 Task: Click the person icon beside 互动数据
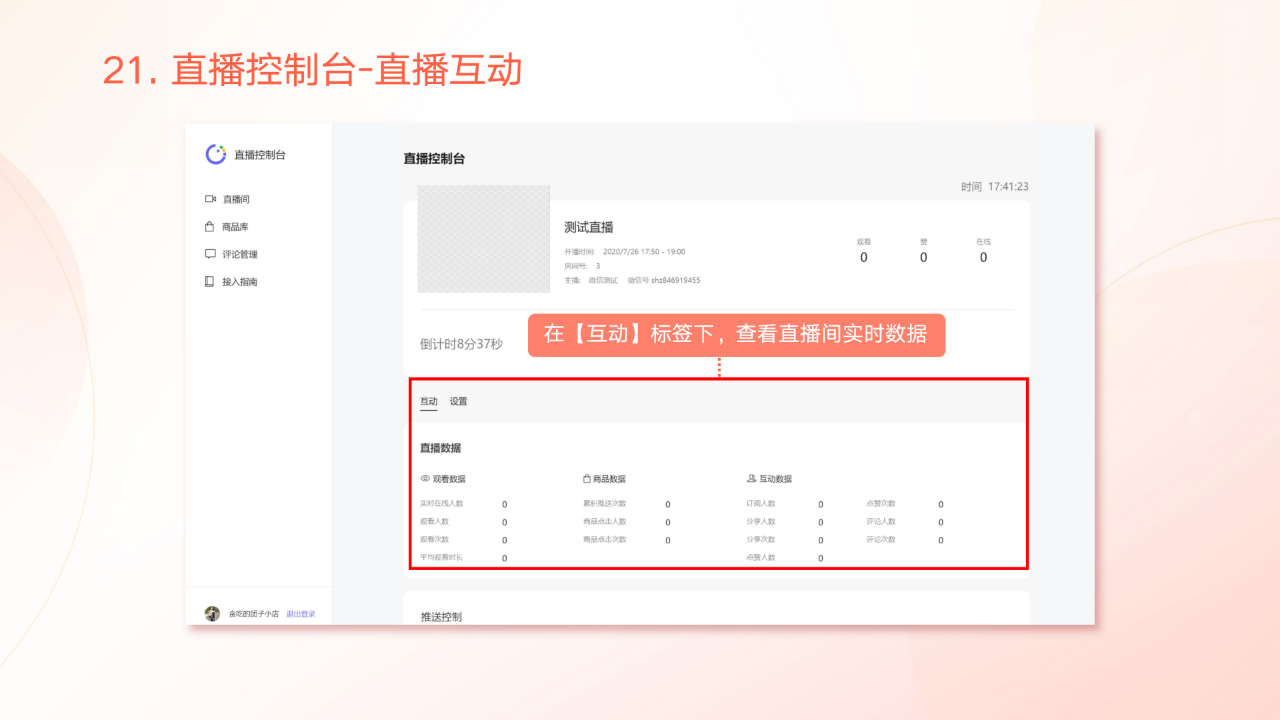click(x=751, y=479)
